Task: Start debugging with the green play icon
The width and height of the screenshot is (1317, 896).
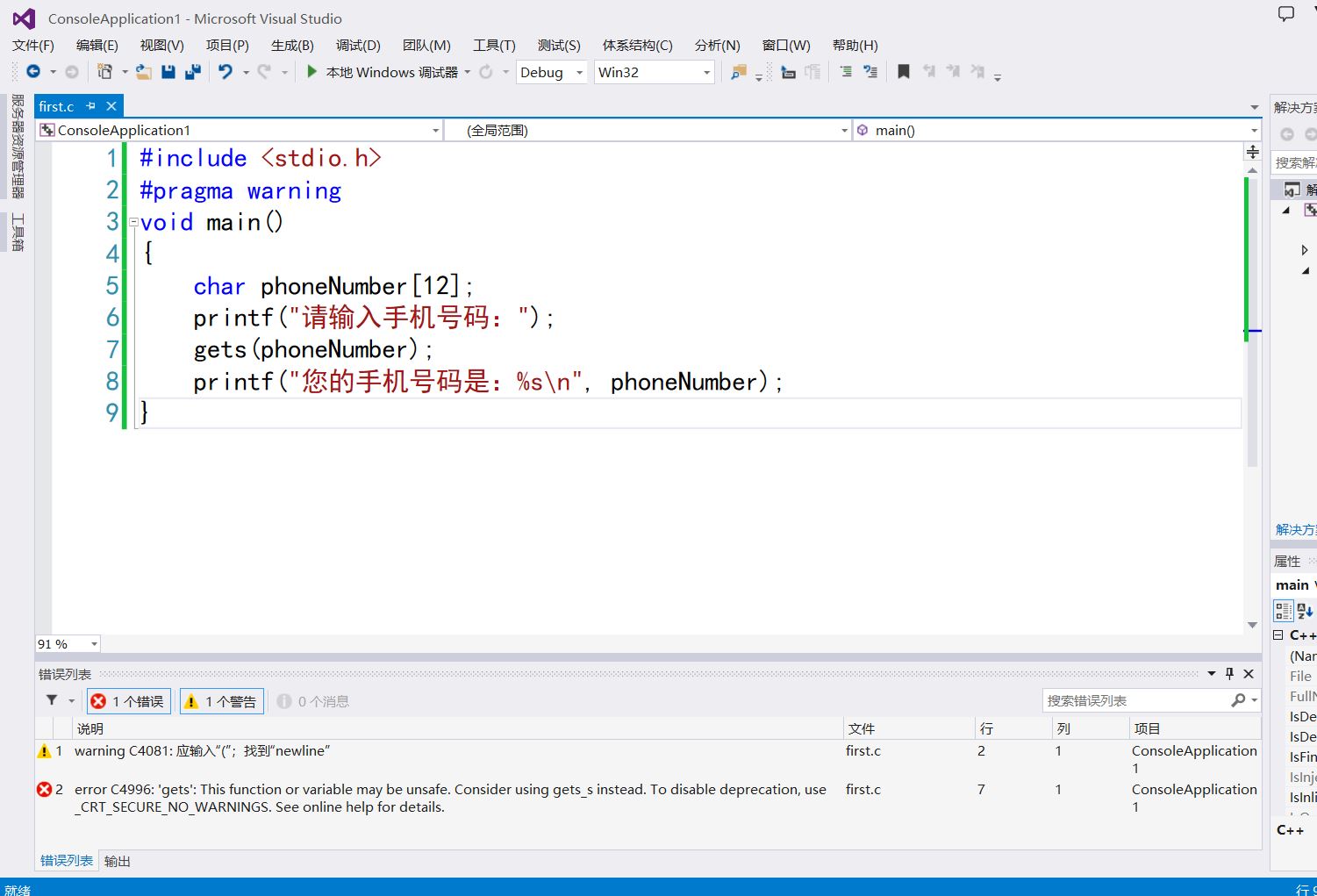Action: pos(311,72)
